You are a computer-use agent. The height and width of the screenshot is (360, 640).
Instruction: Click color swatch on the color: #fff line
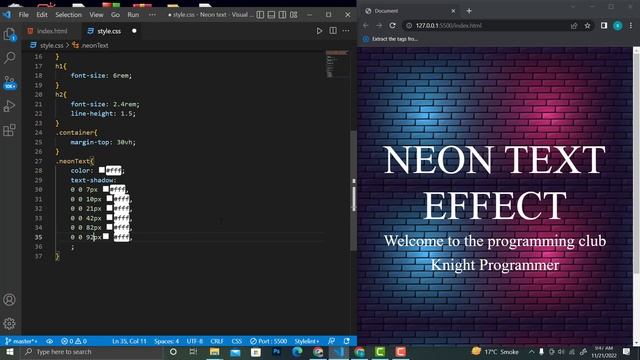click(x=102, y=170)
